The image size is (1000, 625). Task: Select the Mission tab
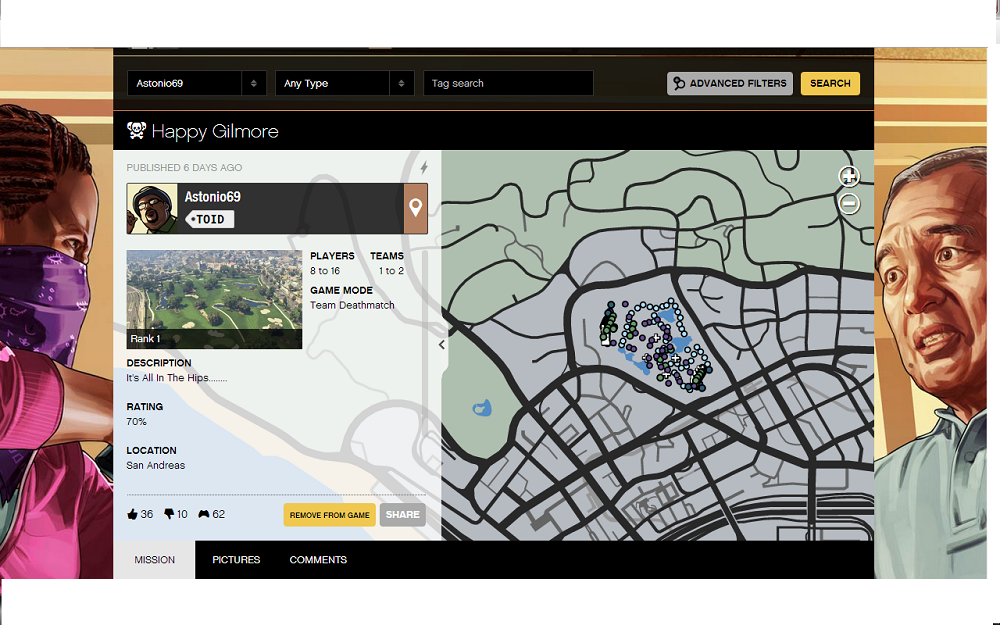pyautogui.click(x=155, y=560)
